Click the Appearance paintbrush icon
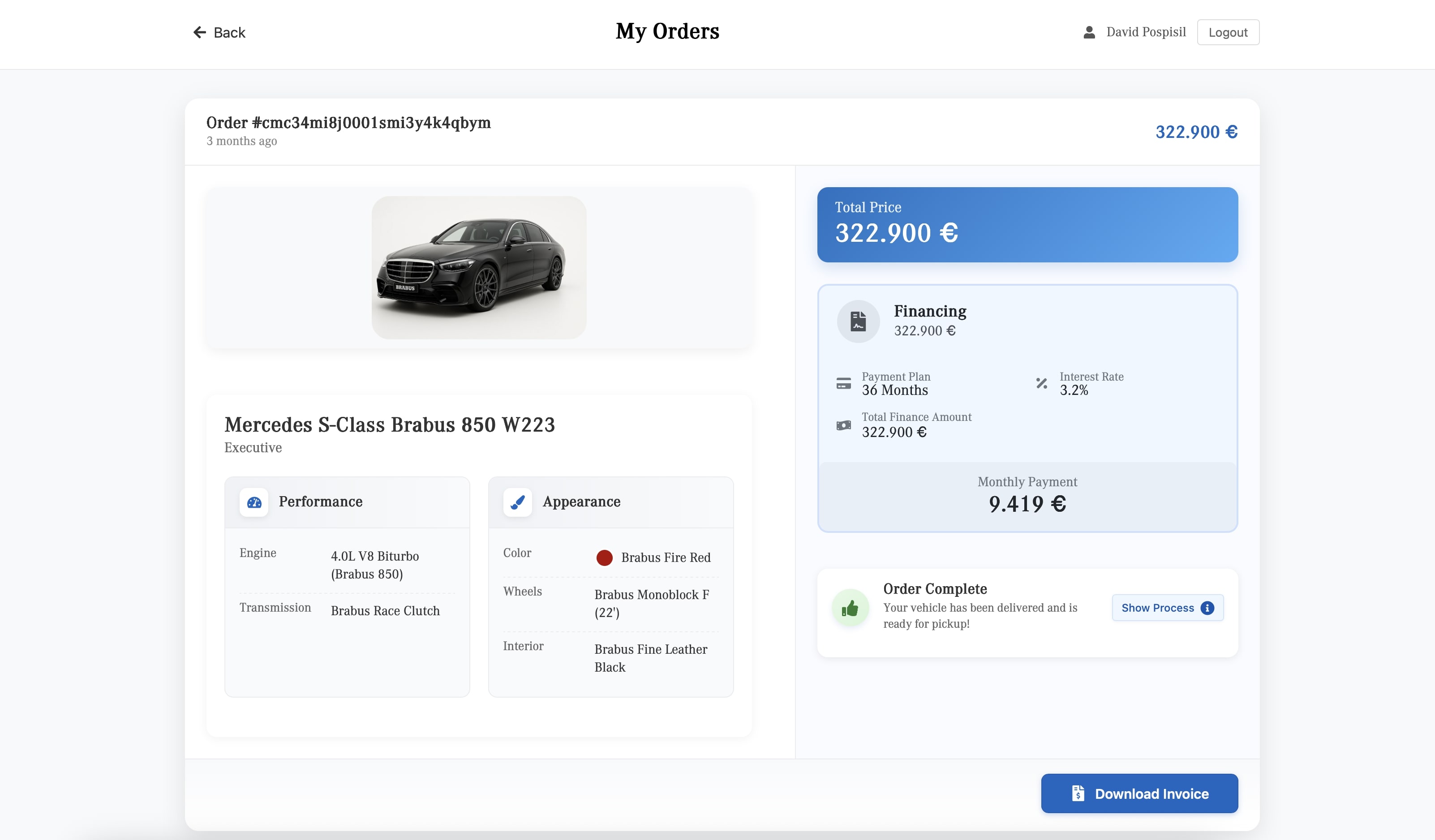The height and width of the screenshot is (840, 1435). point(518,502)
